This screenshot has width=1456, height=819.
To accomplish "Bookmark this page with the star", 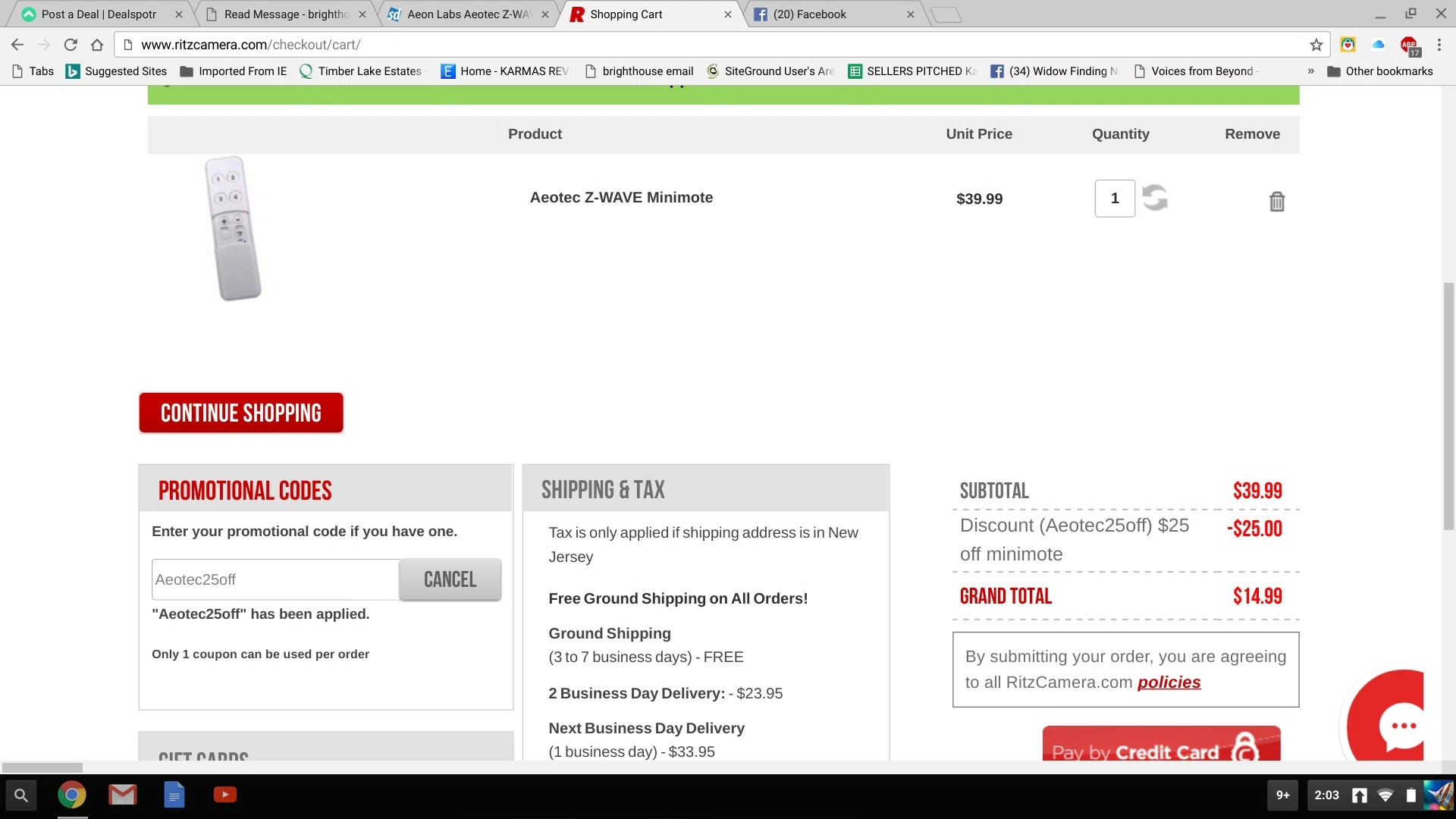I will (1316, 45).
